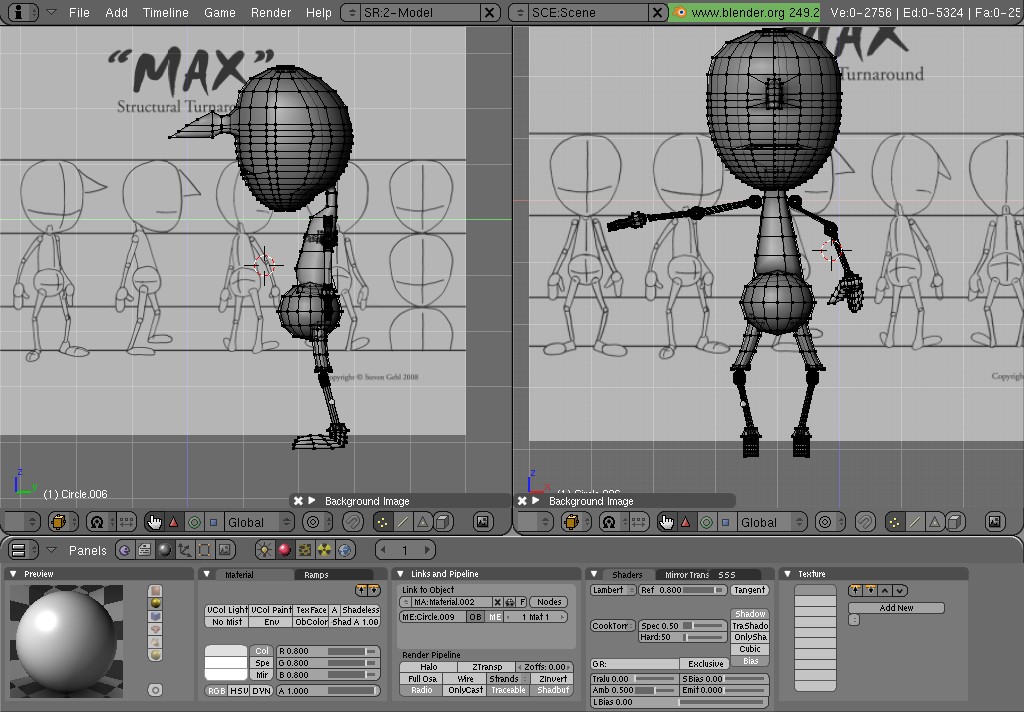Open World buttons globe icon
Image resolution: width=1024 pixels, height=712 pixels.
point(345,551)
